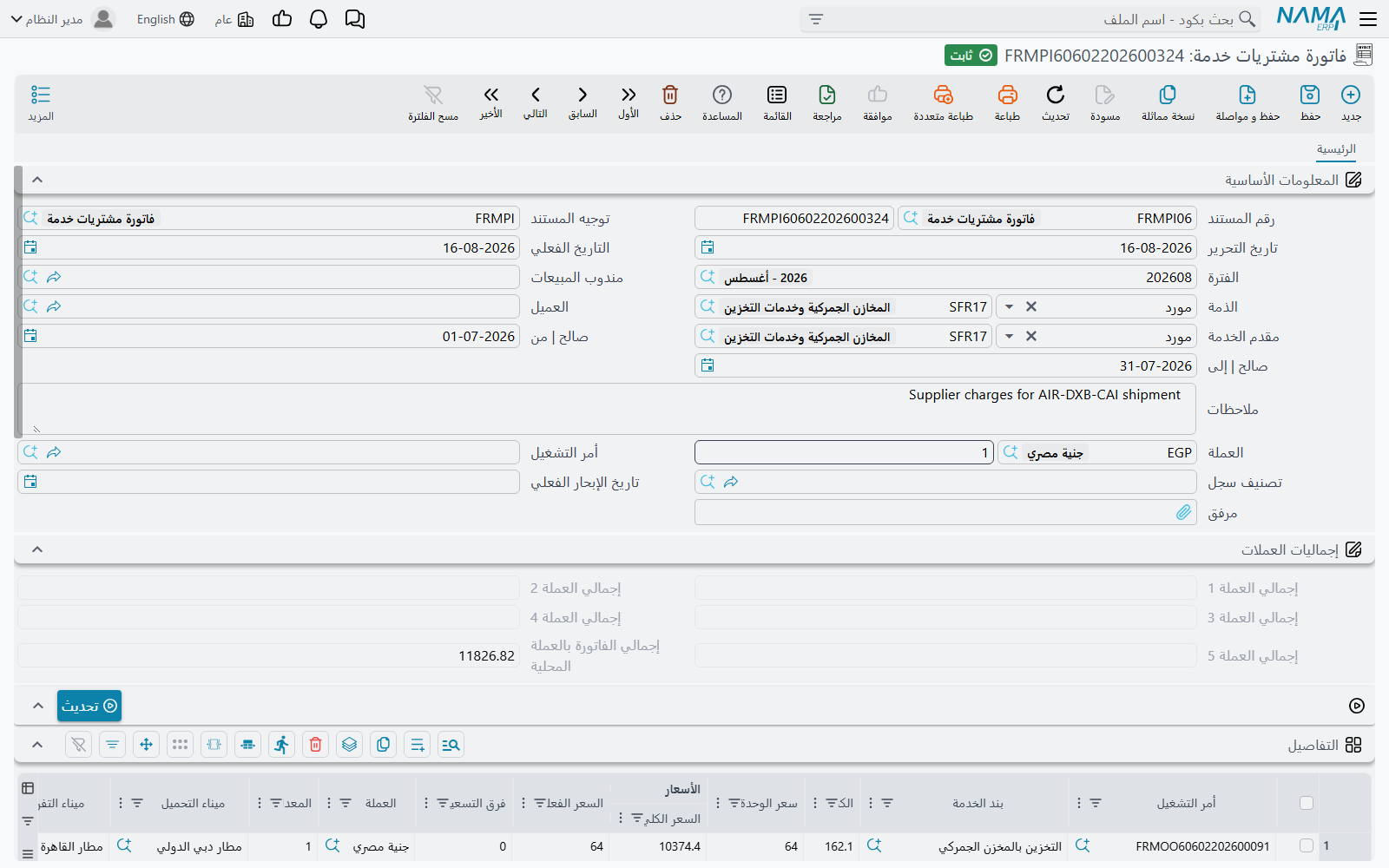Click the notifications bell icon

[319, 19]
